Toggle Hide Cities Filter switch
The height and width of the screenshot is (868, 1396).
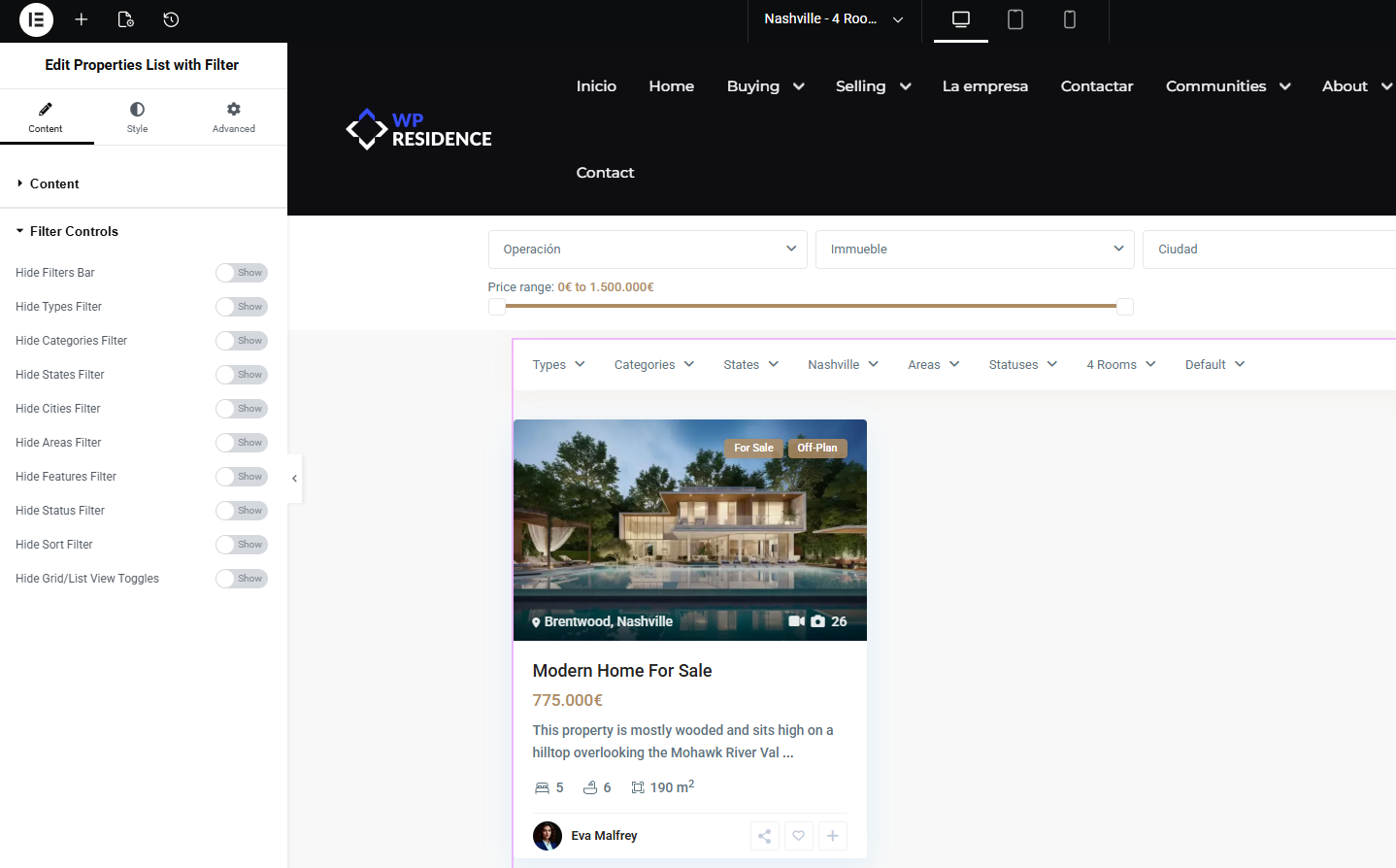pos(242,409)
